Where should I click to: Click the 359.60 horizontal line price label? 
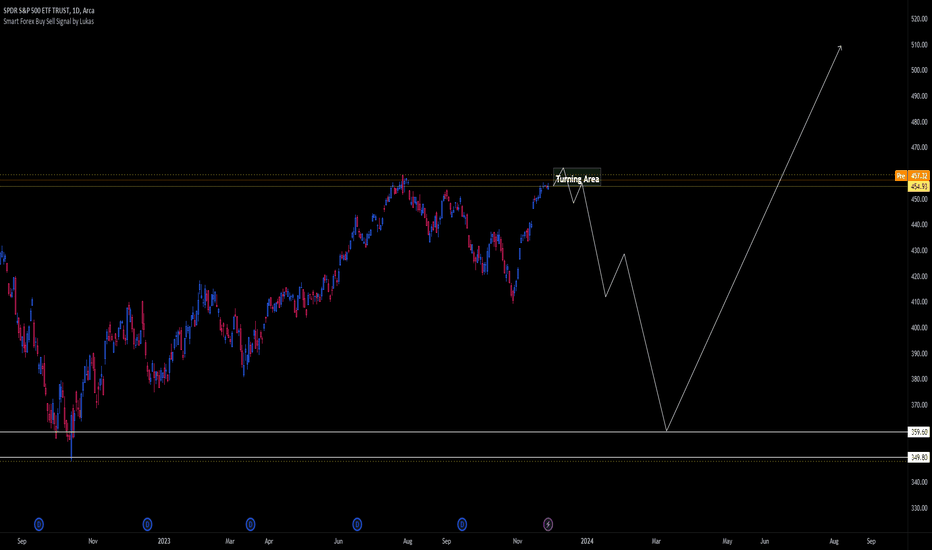[x=919, y=432]
